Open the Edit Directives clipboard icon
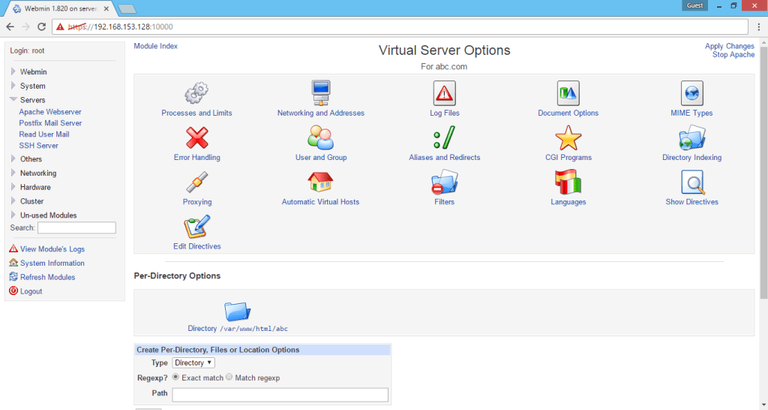Screen dimensions: 768x410 [197, 227]
